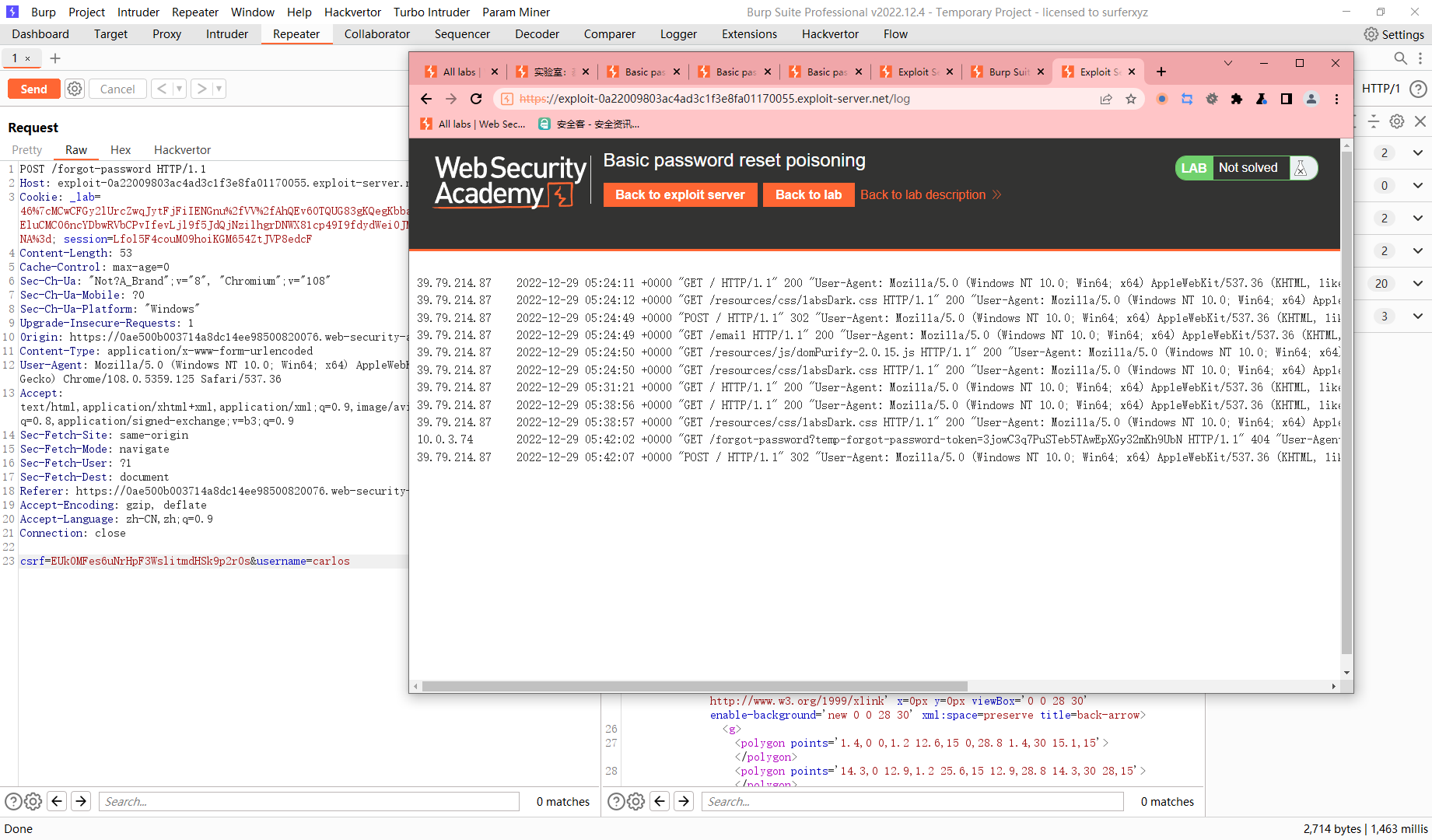The height and width of the screenshot is (840, 1432).
Task: Click the Burp Suite Navigation Recorder flask icon
Action: [x=1262, y=99]
